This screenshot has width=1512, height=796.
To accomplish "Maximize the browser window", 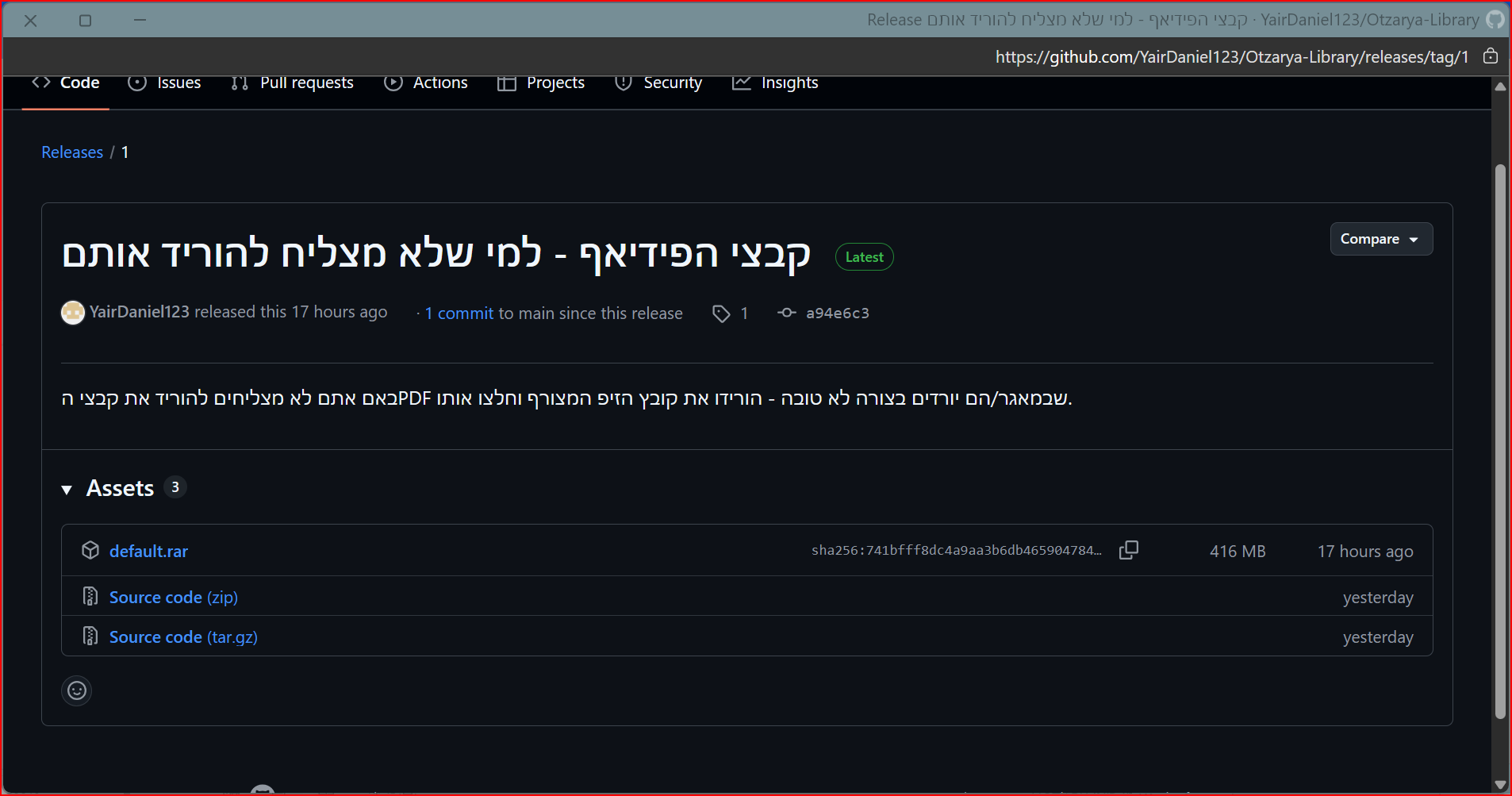I will pos(86,21).
